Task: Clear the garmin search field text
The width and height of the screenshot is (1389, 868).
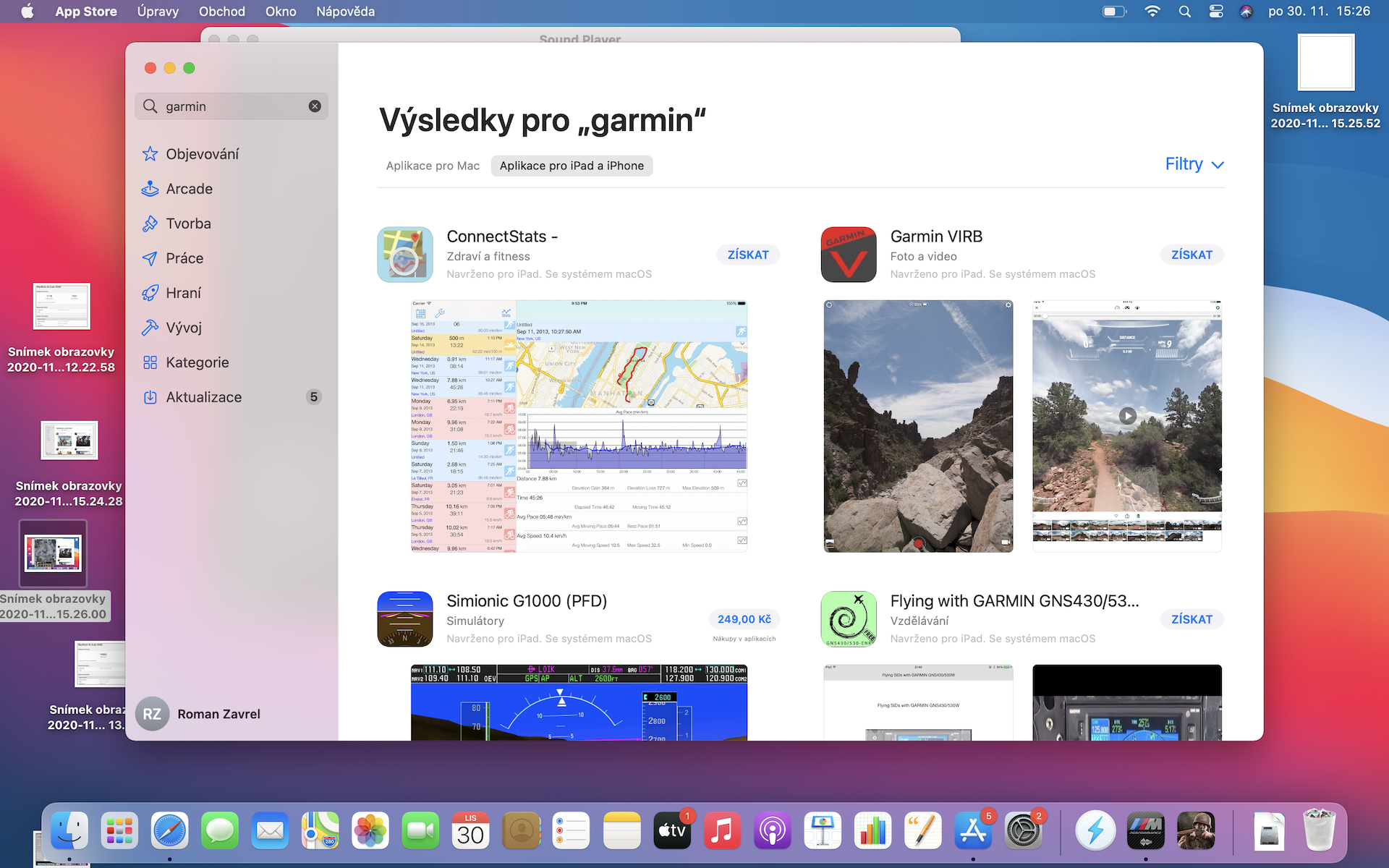Action: pos(315,106)
